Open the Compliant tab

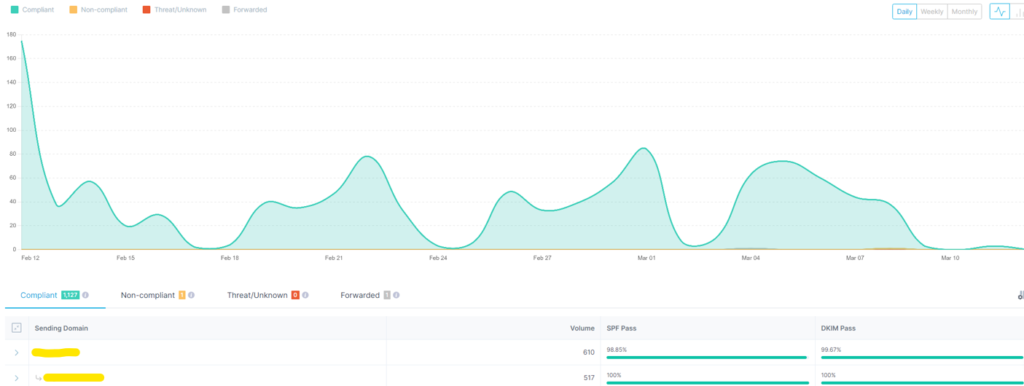(x=55, y=295)
